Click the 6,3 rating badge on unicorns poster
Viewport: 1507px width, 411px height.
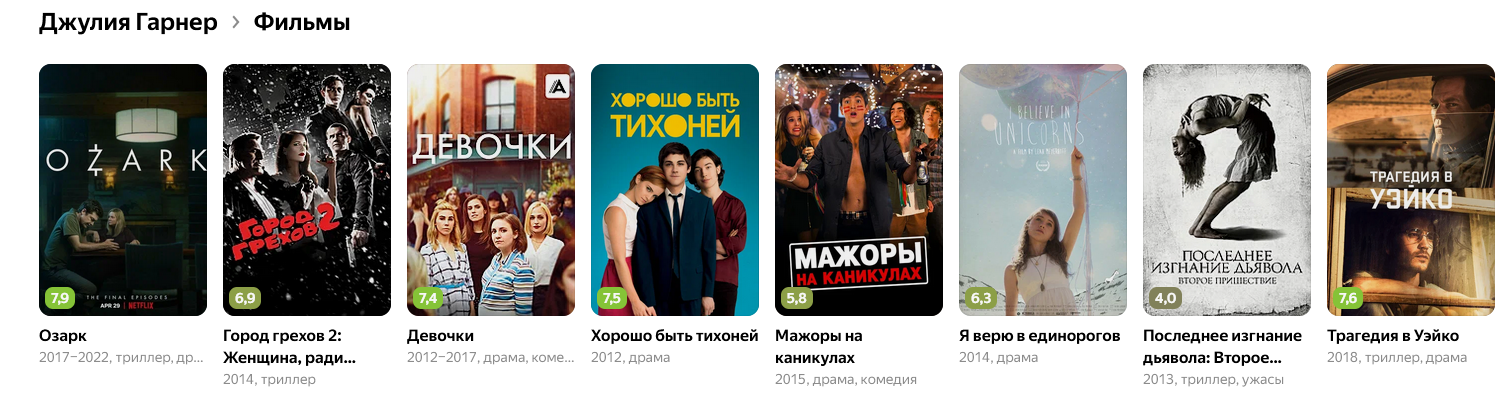click(980, 298)
